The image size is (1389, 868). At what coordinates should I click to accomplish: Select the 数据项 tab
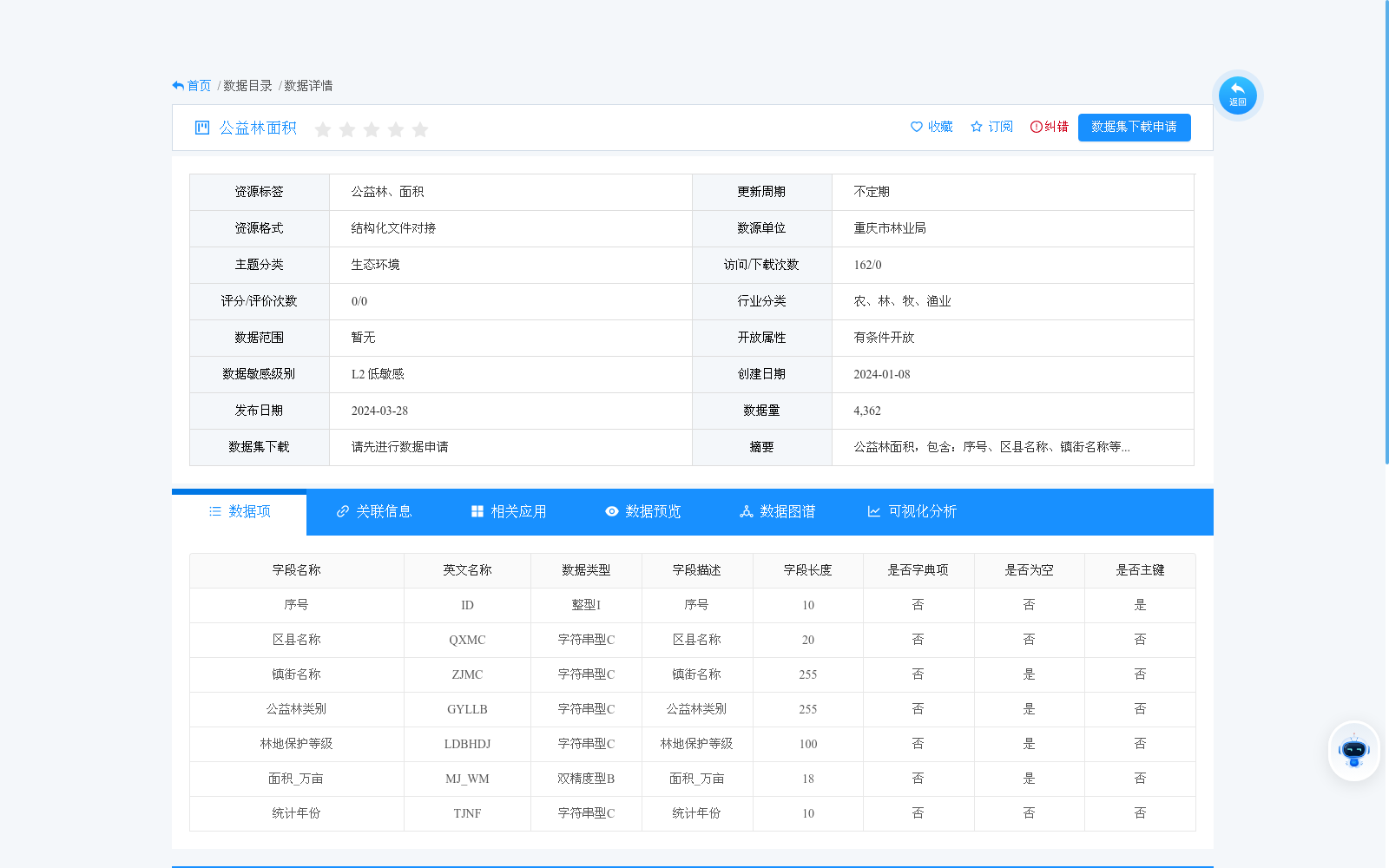pos(249,511)
